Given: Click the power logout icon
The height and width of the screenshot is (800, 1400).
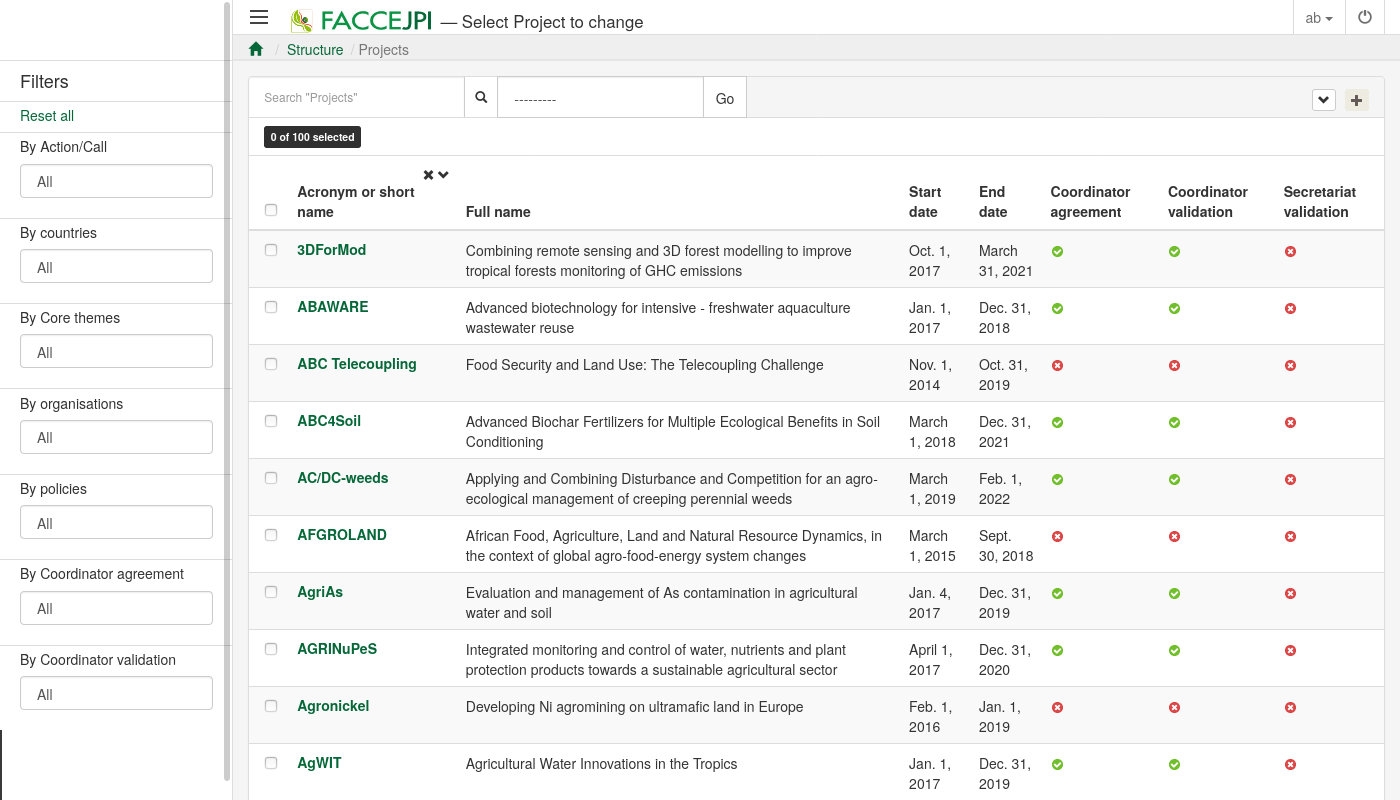Looking at the screenshot, I should pyautogui.click(x=1365, y=17).
